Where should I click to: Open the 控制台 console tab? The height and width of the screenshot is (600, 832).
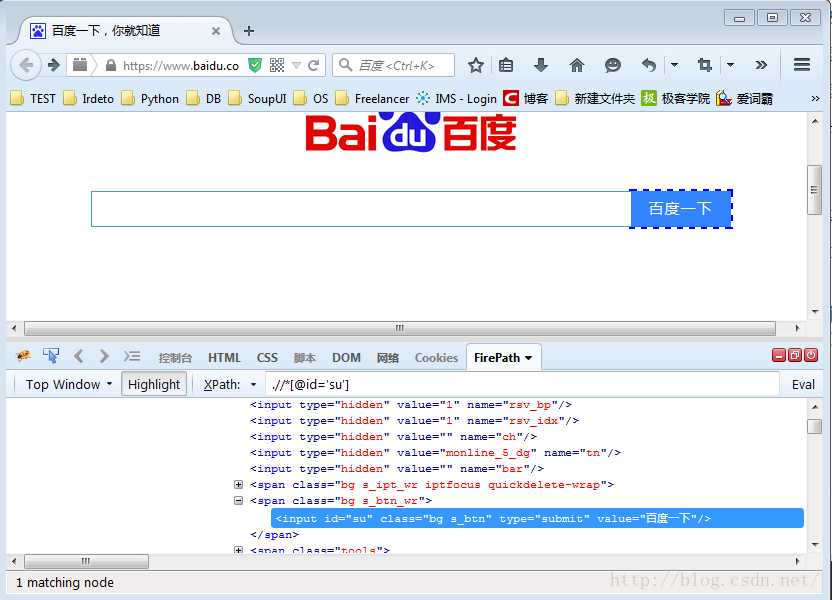pyautogui.click(x=175, y=358)
